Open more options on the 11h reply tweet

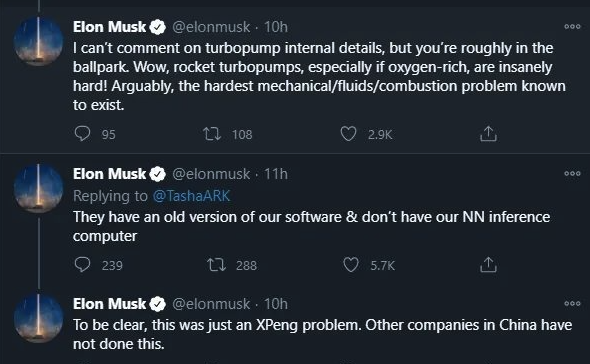[572, 174]
